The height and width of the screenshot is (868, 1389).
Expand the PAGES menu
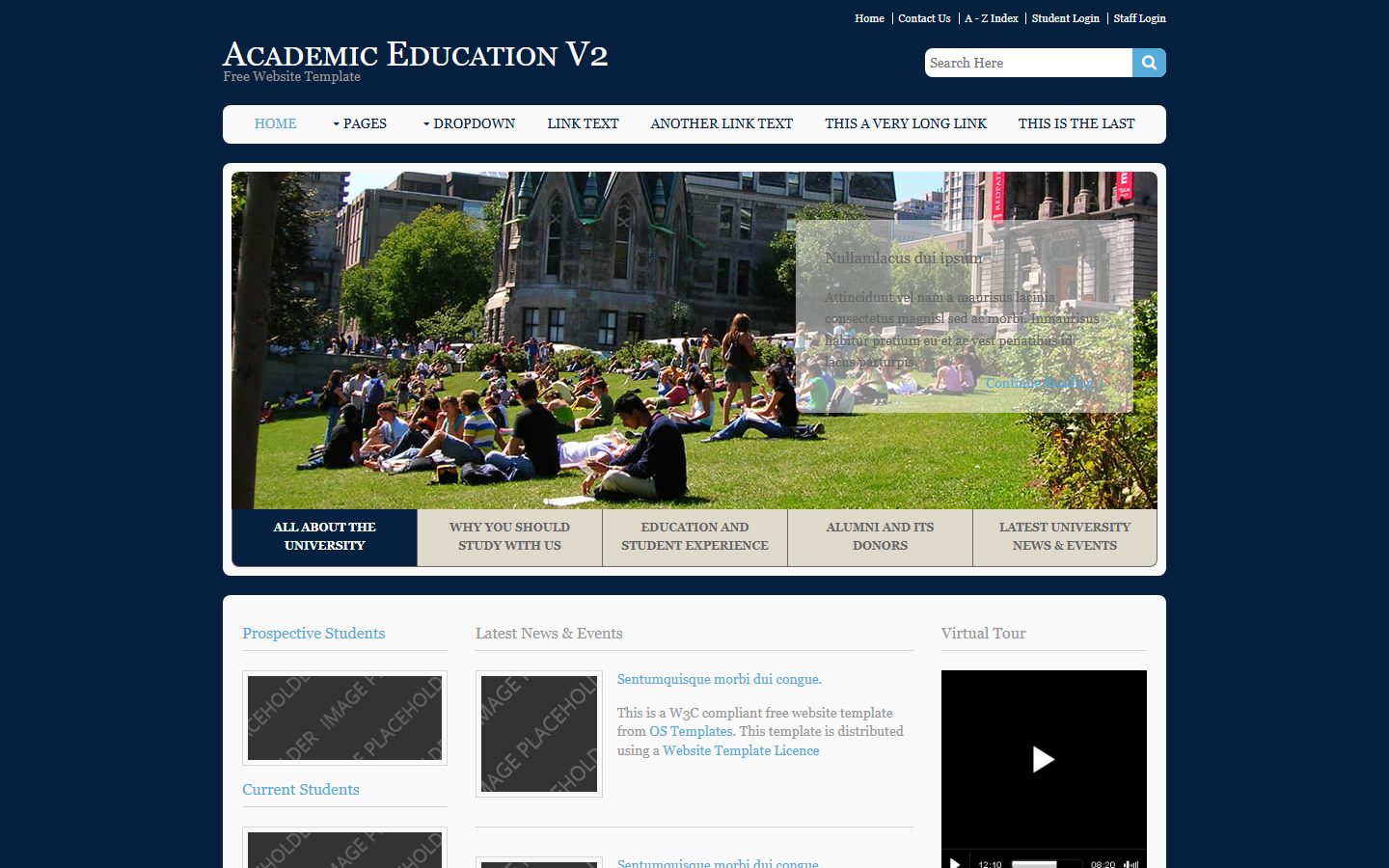pyautogui.click(x=360, y=123)
